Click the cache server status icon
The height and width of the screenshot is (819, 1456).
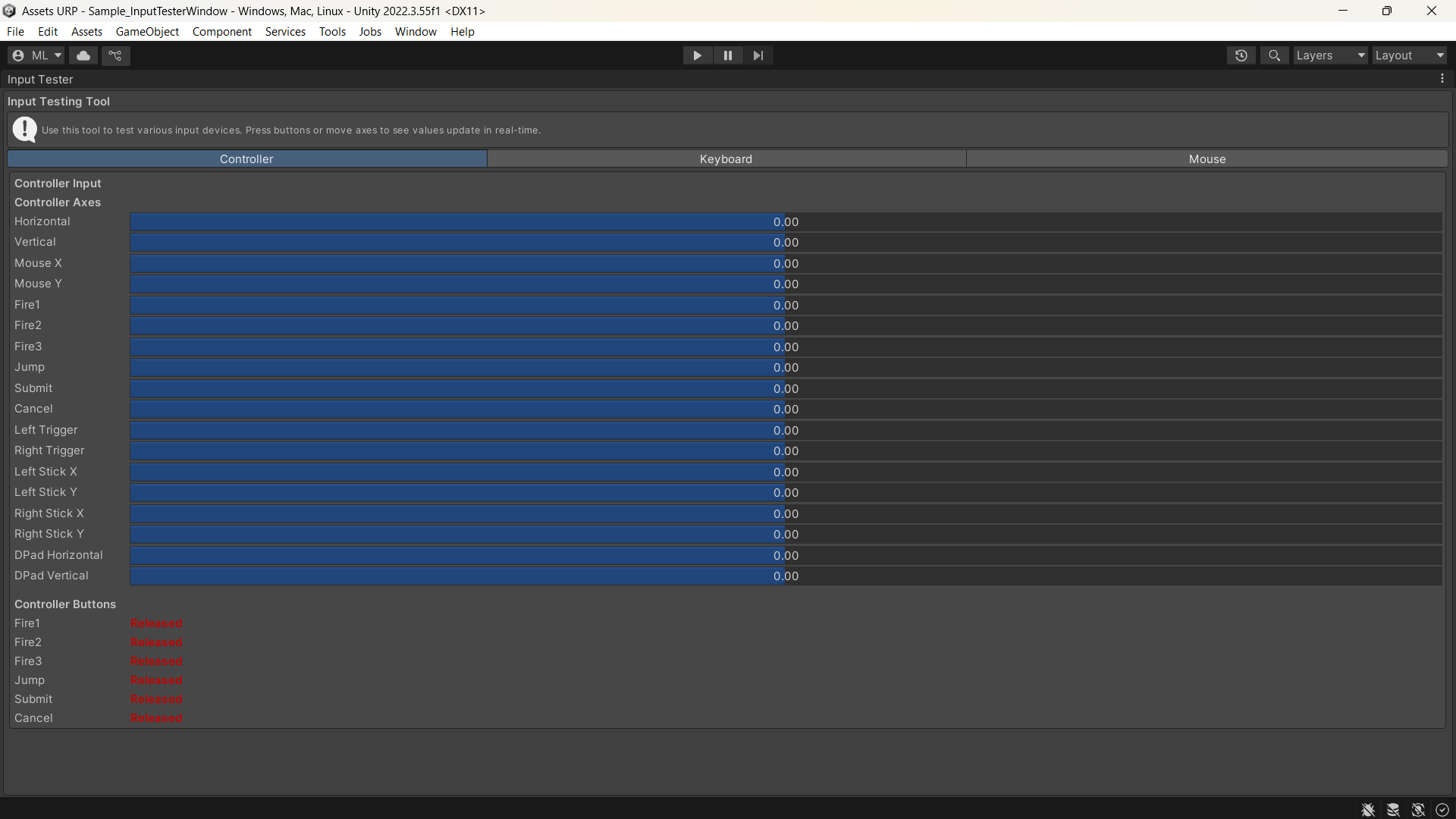point(1393,810)
